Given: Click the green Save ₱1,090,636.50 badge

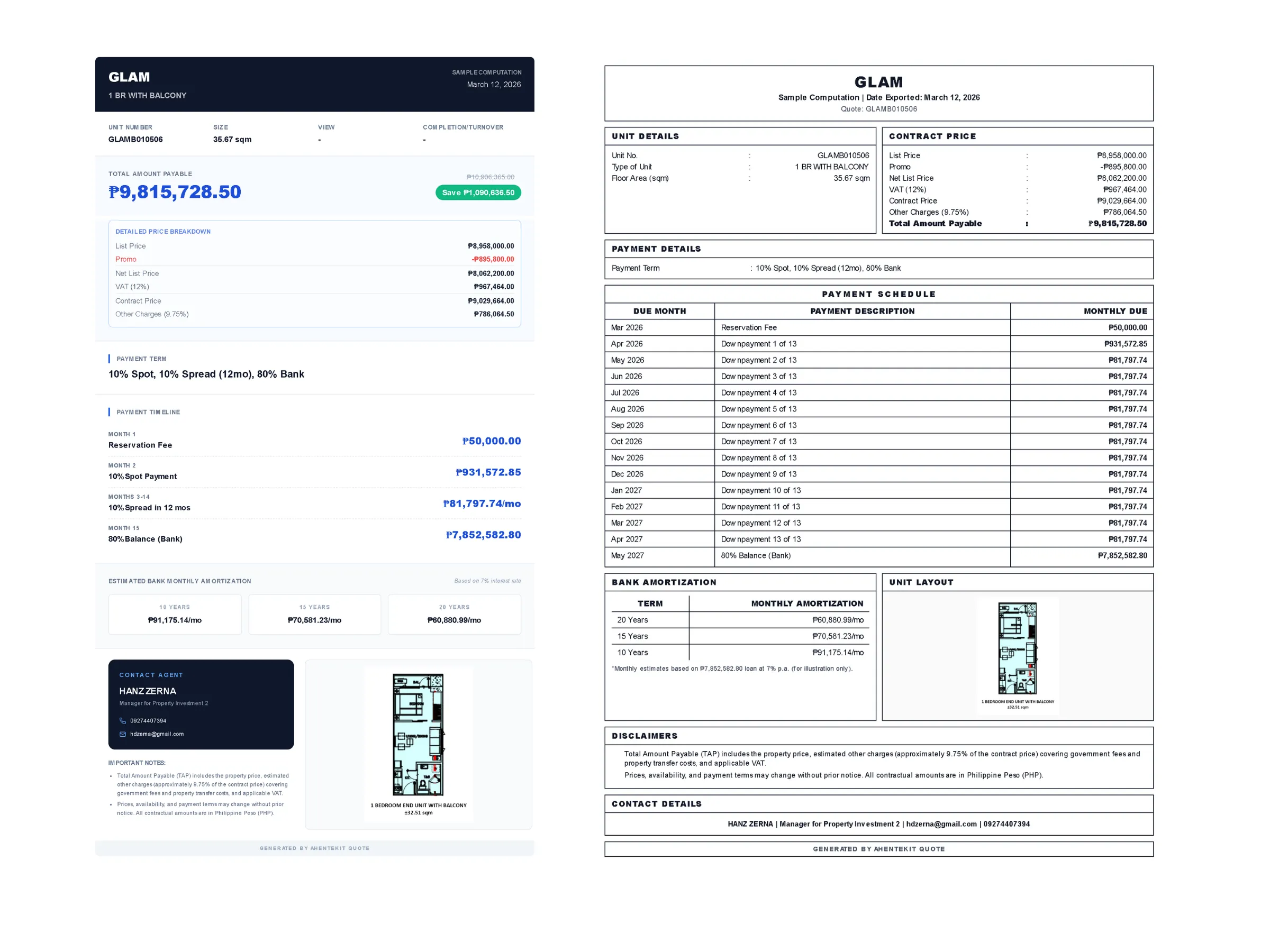Looking at the screenshot, I should click(478, 193).
